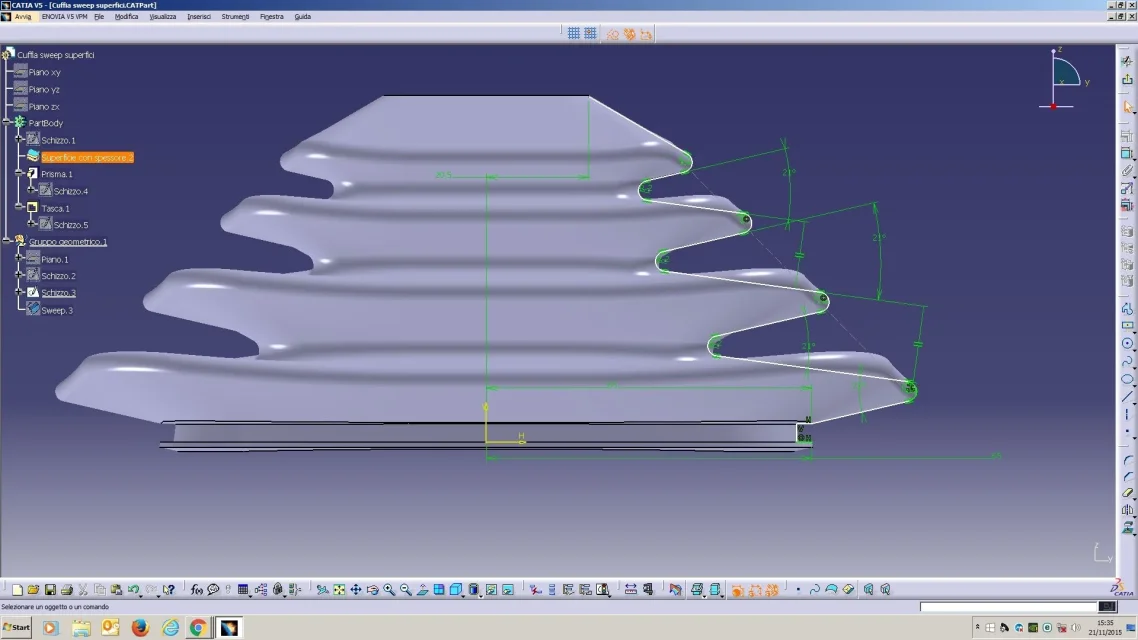Collapse the PartBody node
Viewport: 1138px width, 640px height.
click(x=7, y=123)
